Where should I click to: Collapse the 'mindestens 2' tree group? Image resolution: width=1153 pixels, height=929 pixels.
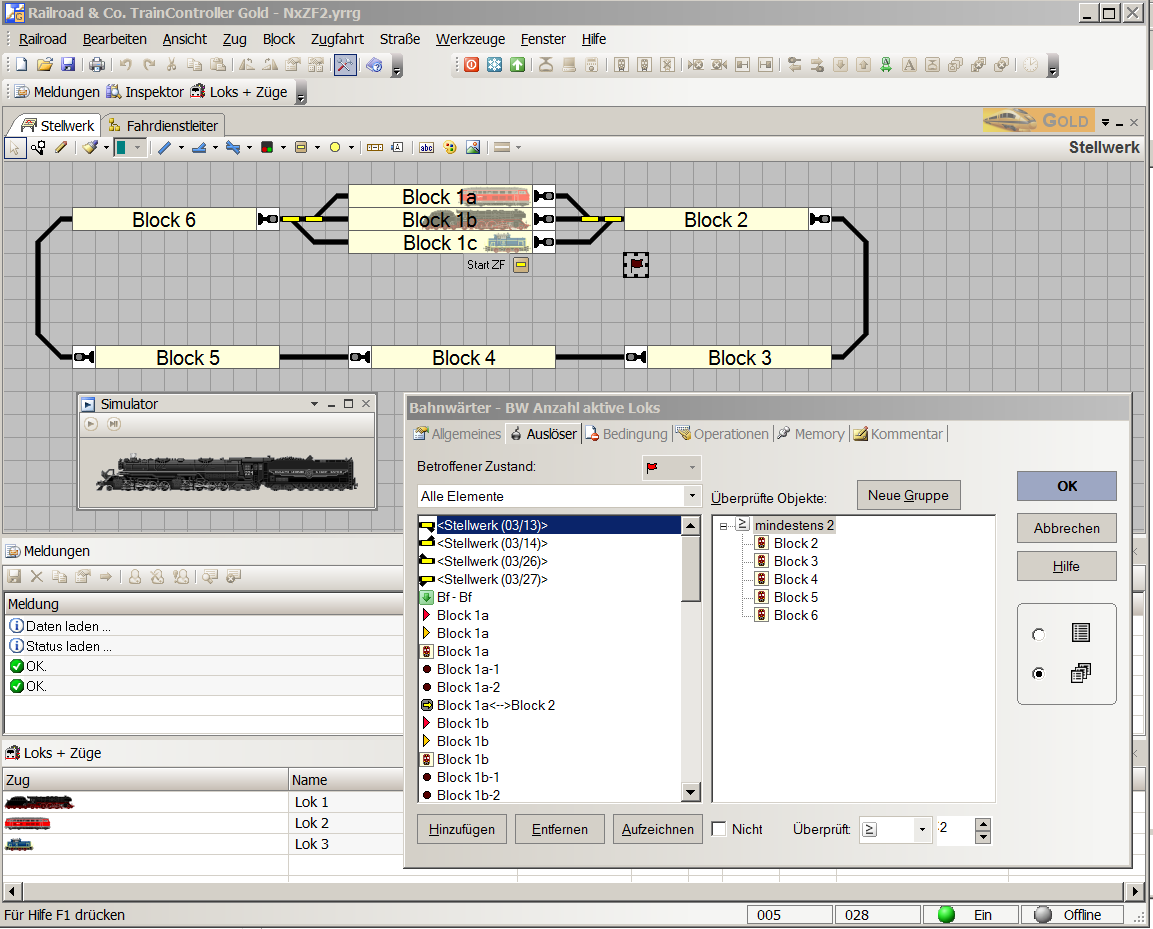723,526
